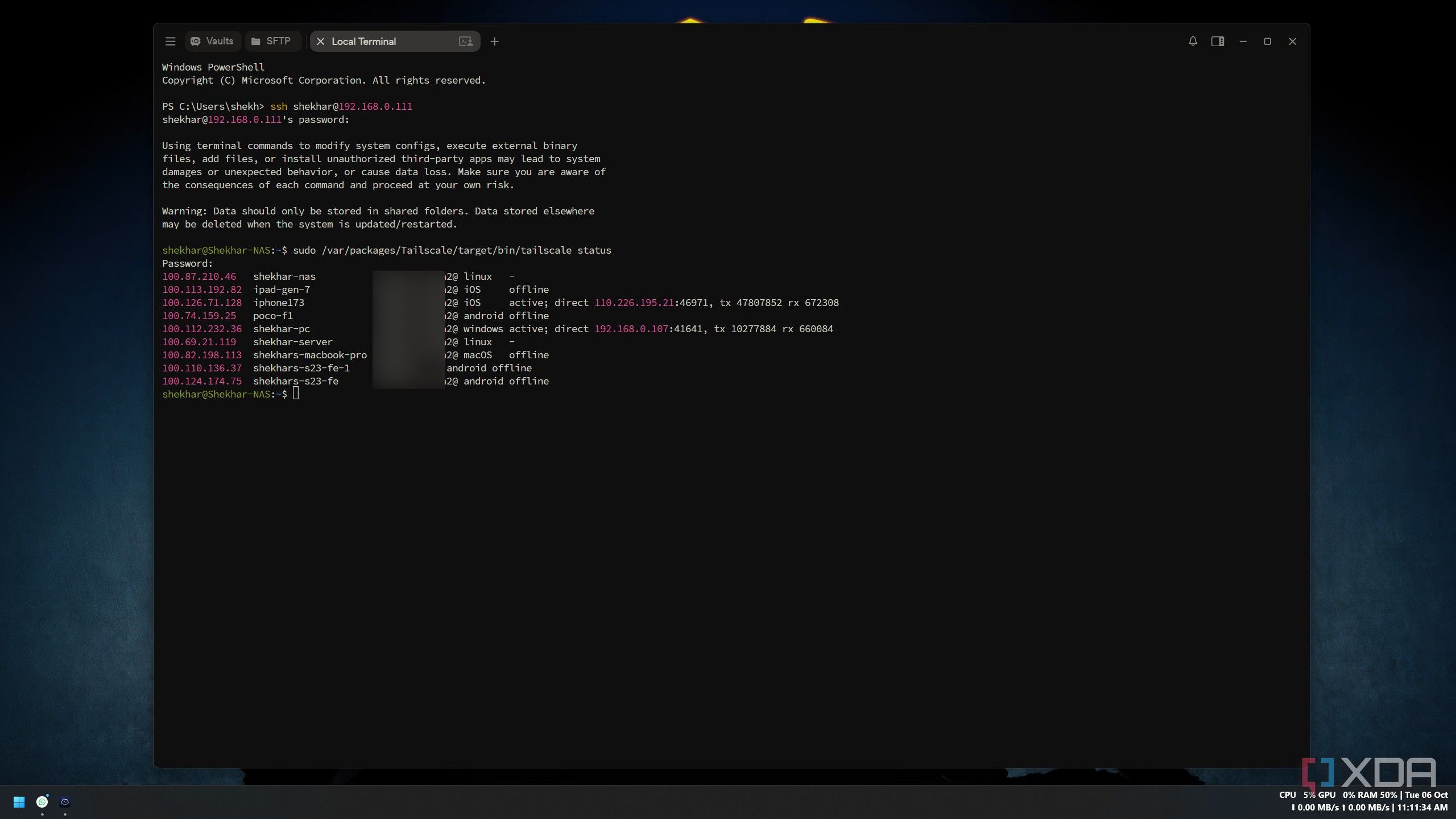Click the hostname shekhar-server
Viewport: 1456px width, 819px height.
click(293, 342)
